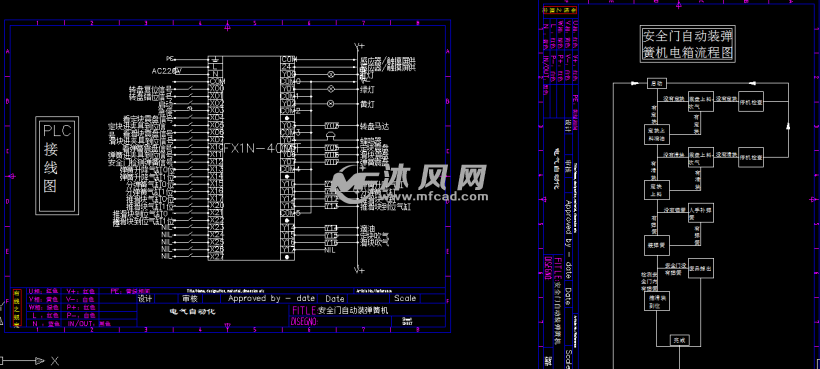Select the 绿灯 output label
This screenshot has width=820, height=369.
367,90
